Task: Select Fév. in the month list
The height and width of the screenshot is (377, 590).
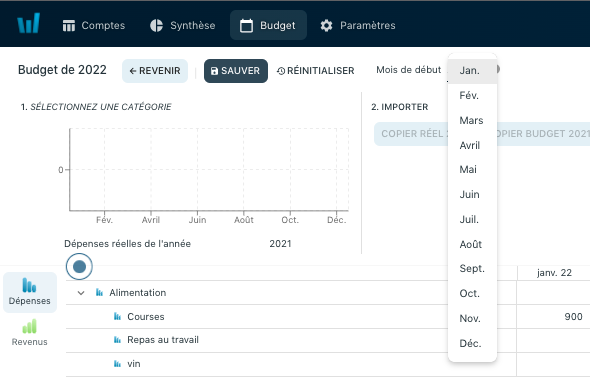Action: 472,96
